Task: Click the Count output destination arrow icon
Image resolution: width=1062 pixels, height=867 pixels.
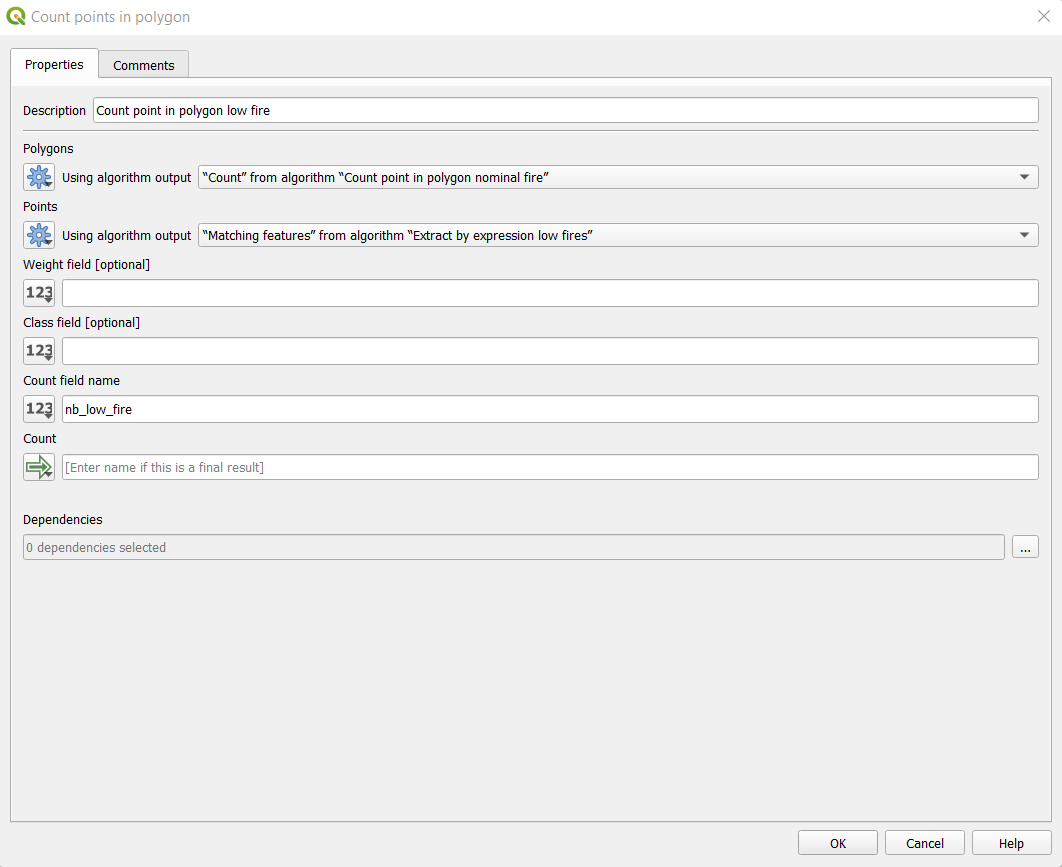Action: (x=39, y=468)
